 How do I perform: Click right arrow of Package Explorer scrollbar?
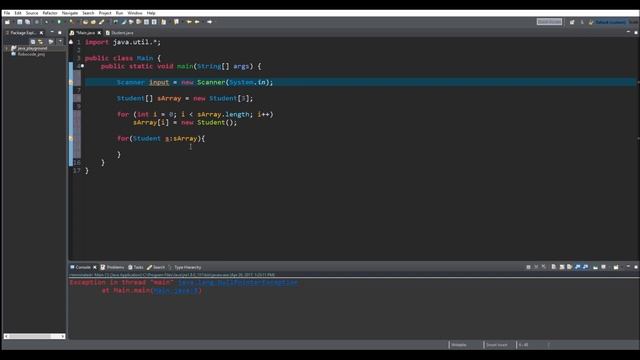62,336
